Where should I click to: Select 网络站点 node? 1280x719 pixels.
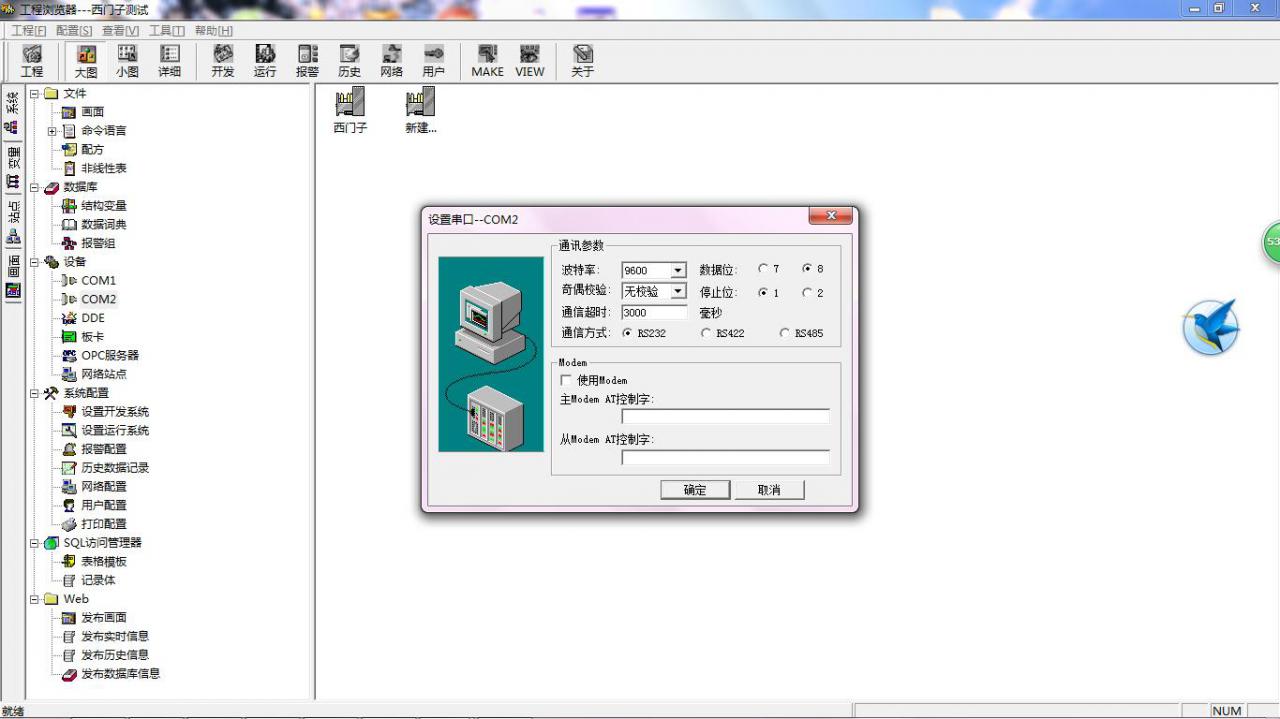pyautogui.click(x=103, y=374)
